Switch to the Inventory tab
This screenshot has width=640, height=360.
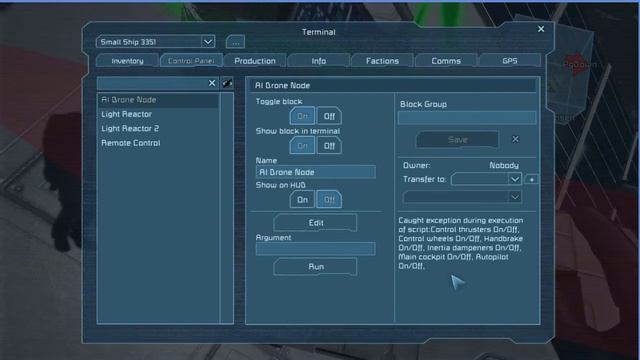(x=127, y=61)
